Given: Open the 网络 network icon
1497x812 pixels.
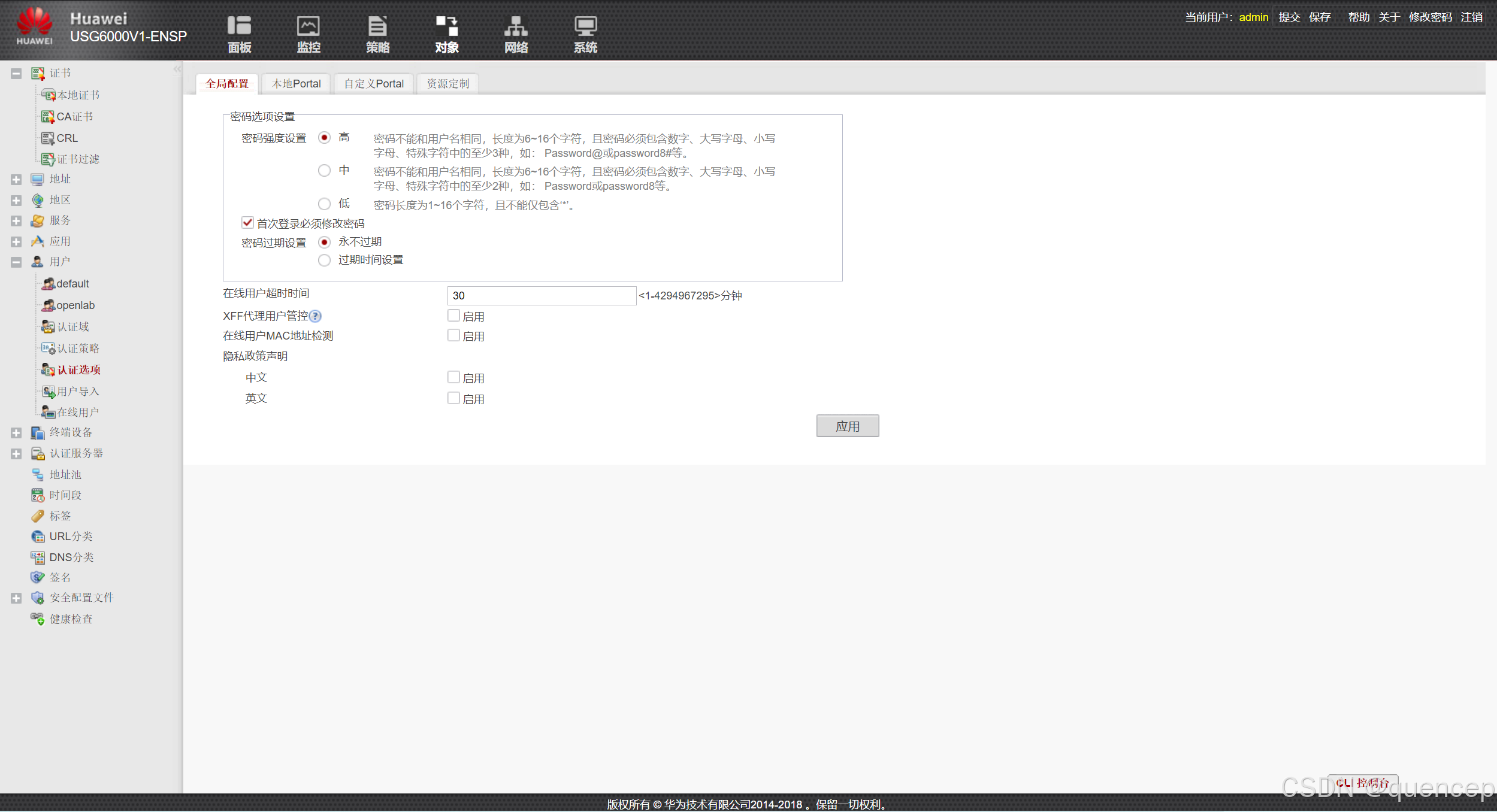Looking at the screenshot, I should click(516, 34).
